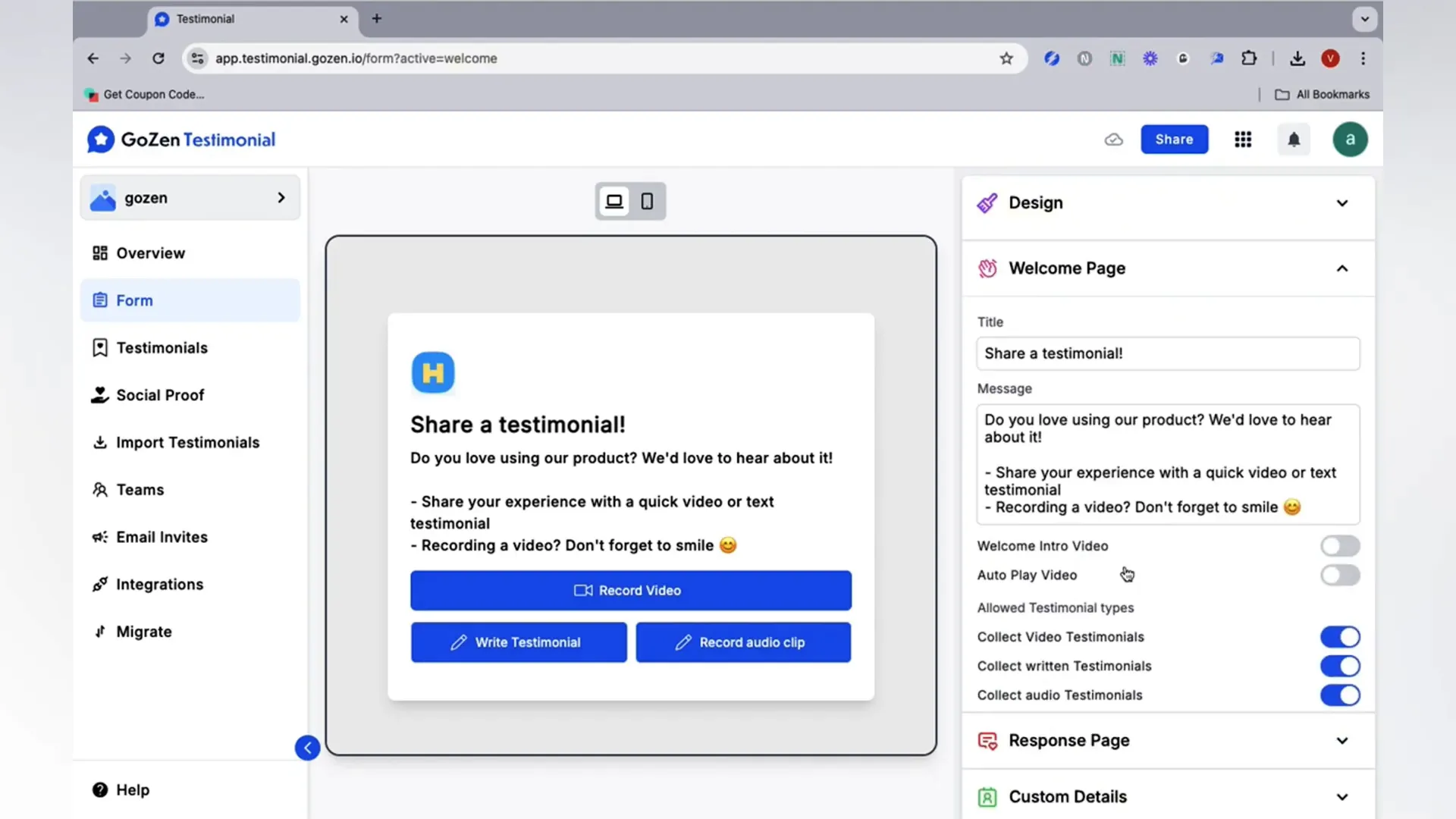Select the Testimonial browser tab

[253, 19]
